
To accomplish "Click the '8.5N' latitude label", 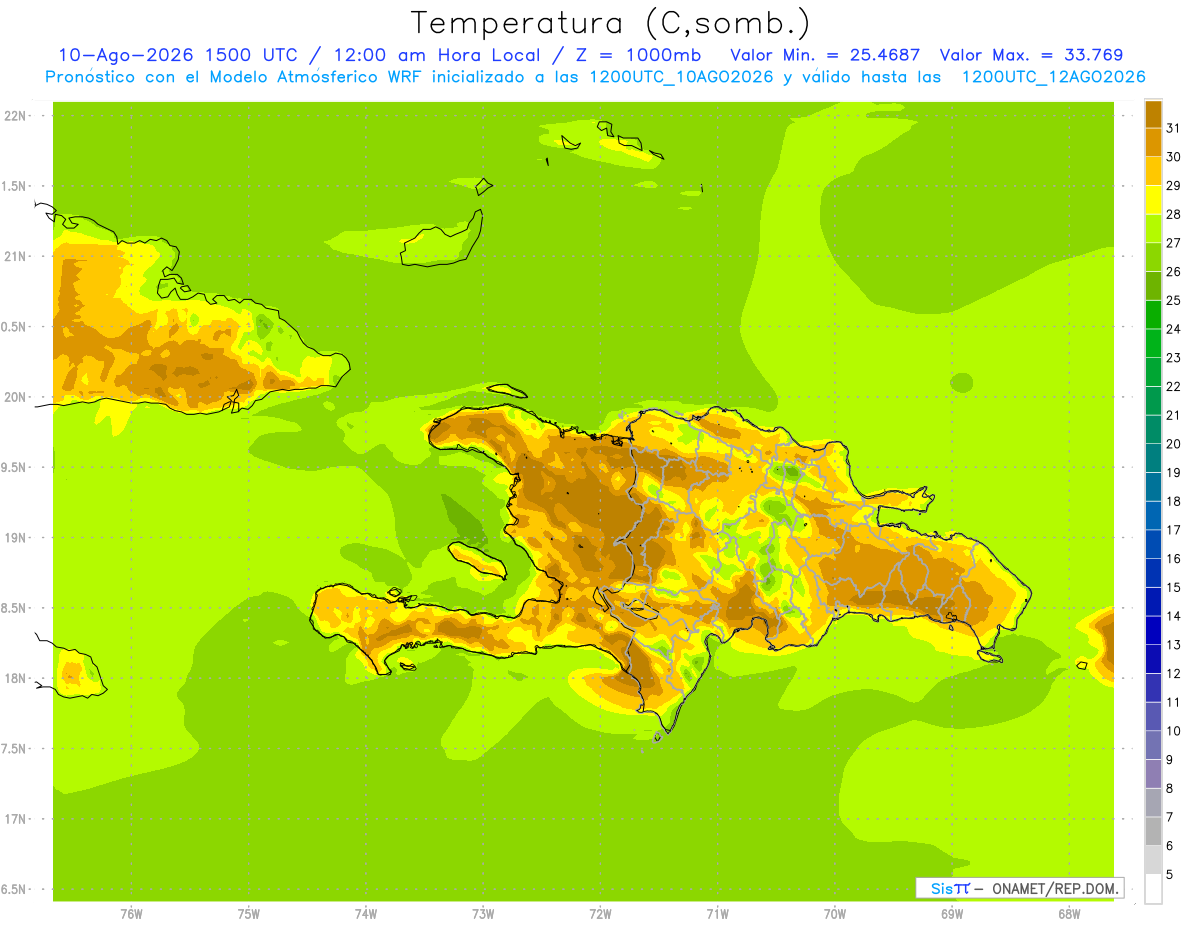I will (x=14, y=608).
